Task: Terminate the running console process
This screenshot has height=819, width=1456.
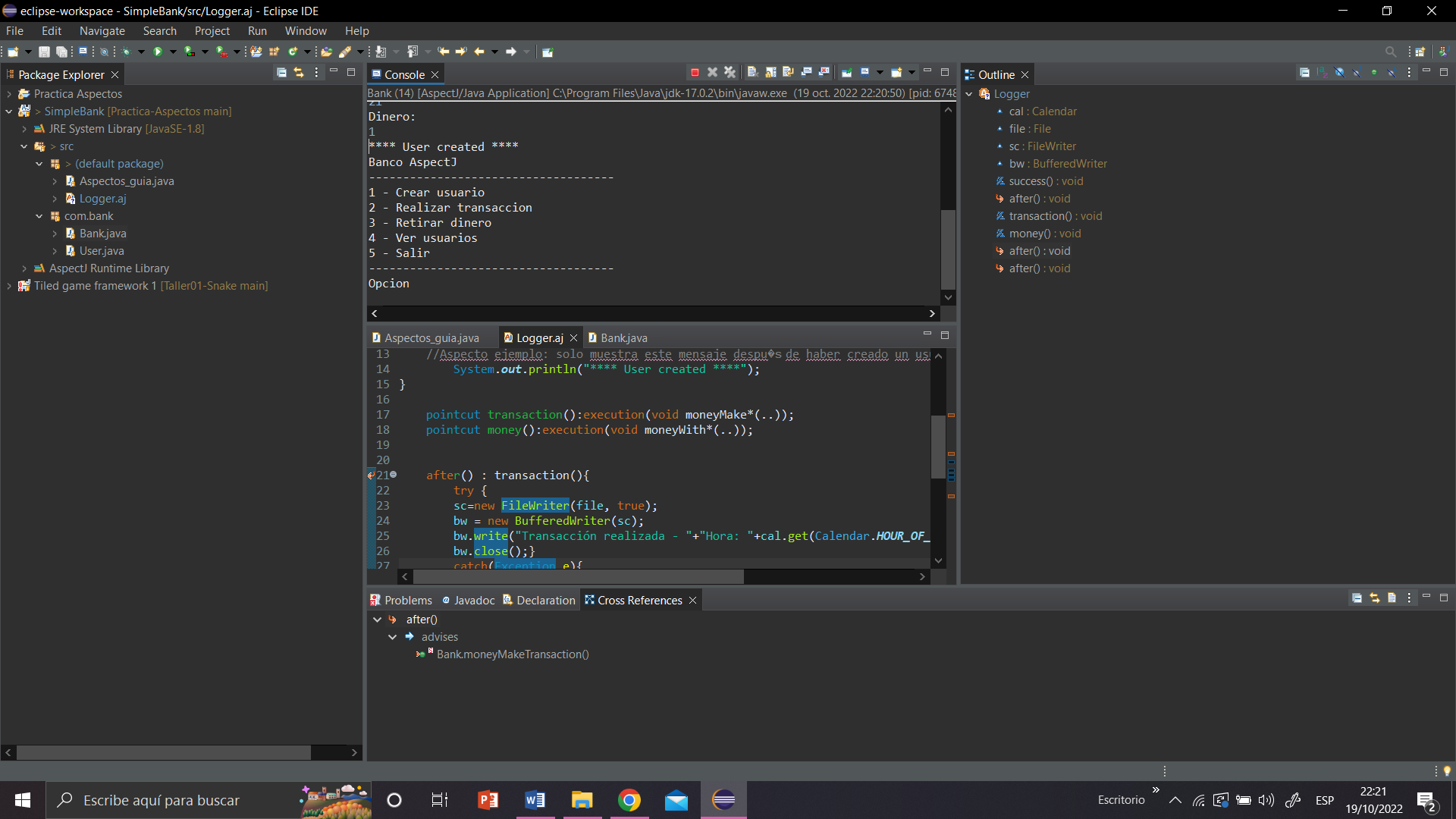Action: (x=694, y=72)
